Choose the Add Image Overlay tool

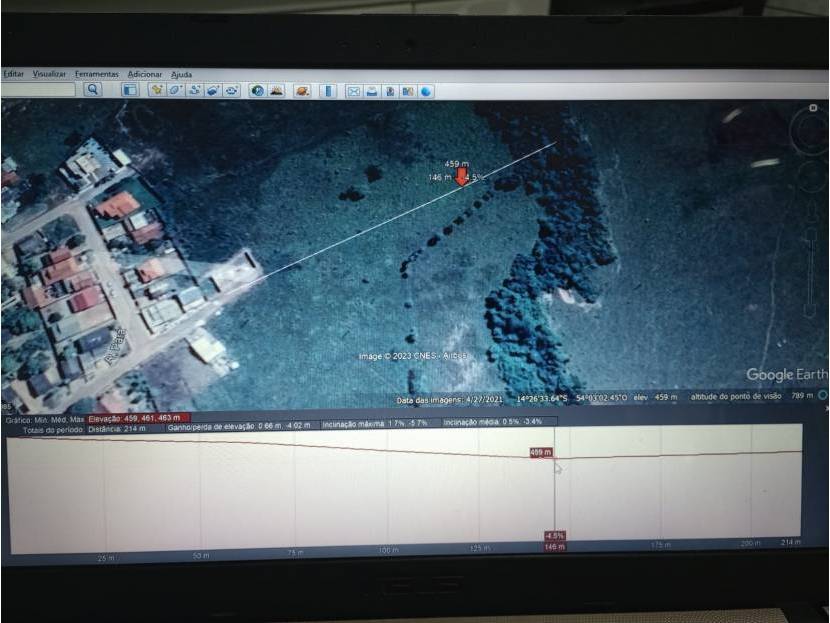[213, 91]
